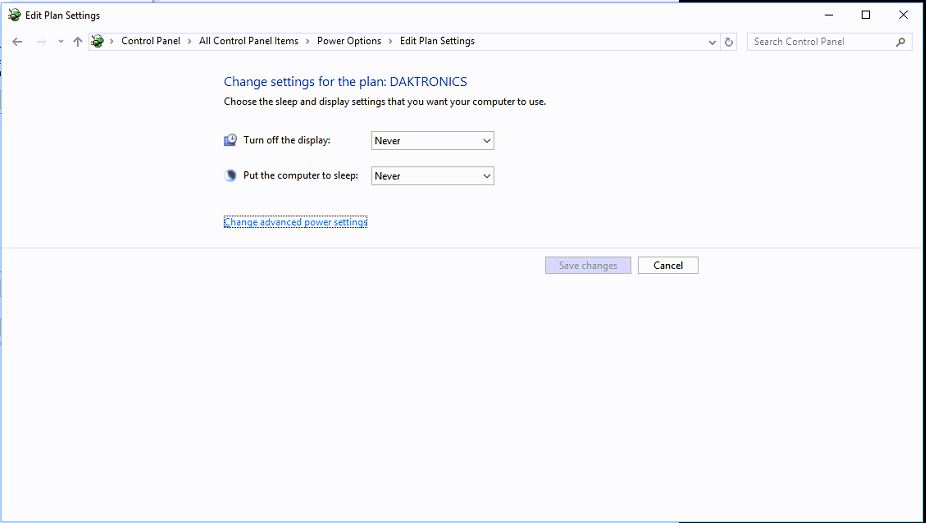Click the Forward navigation arrow

click(41, 42)
